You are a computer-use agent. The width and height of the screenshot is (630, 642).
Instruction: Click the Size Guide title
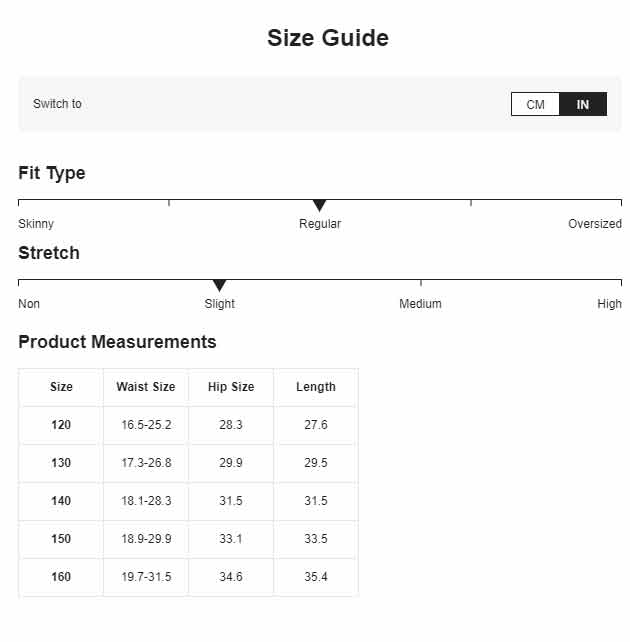point(328,38)
